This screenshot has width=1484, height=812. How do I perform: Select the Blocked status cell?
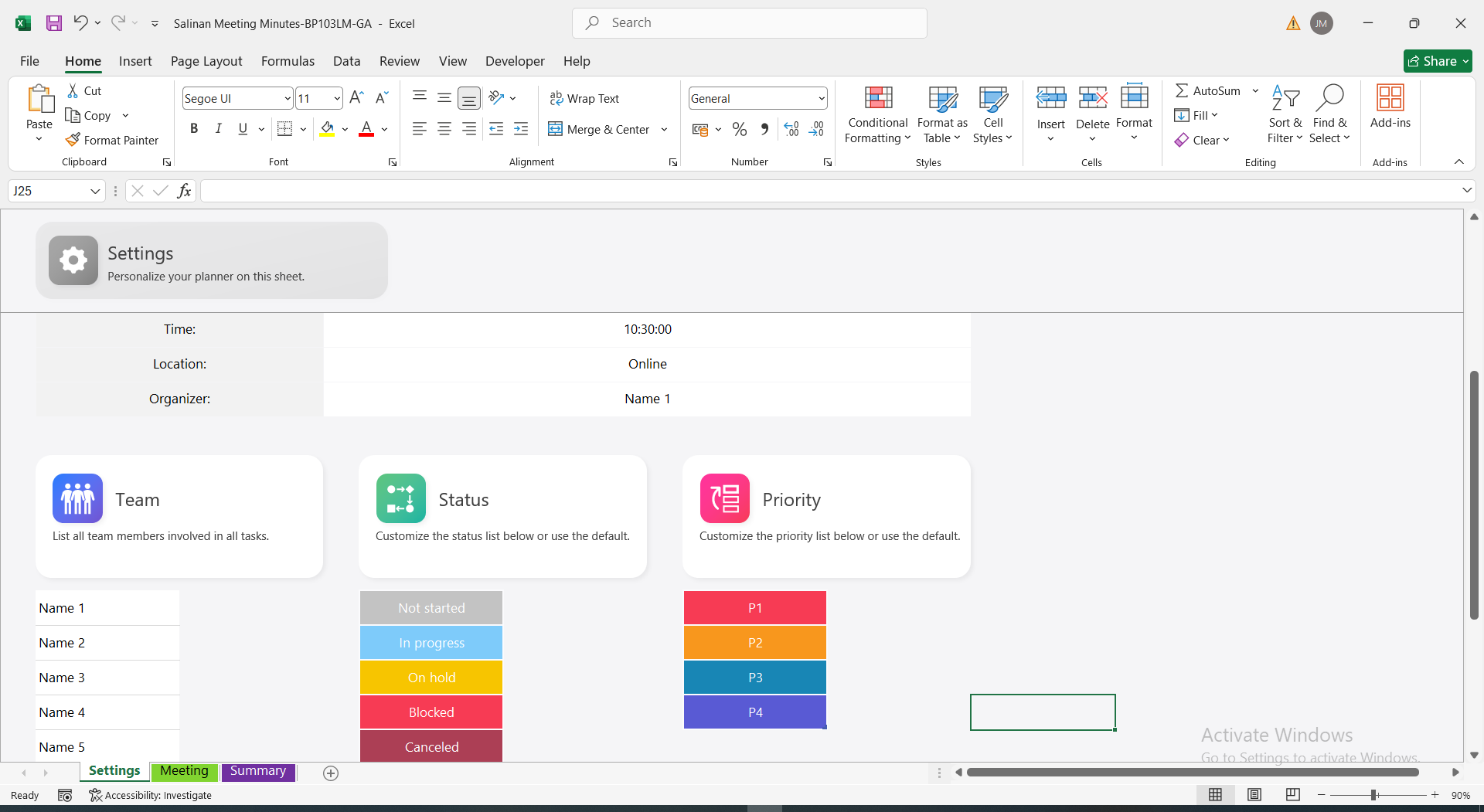tap(431, 712)
